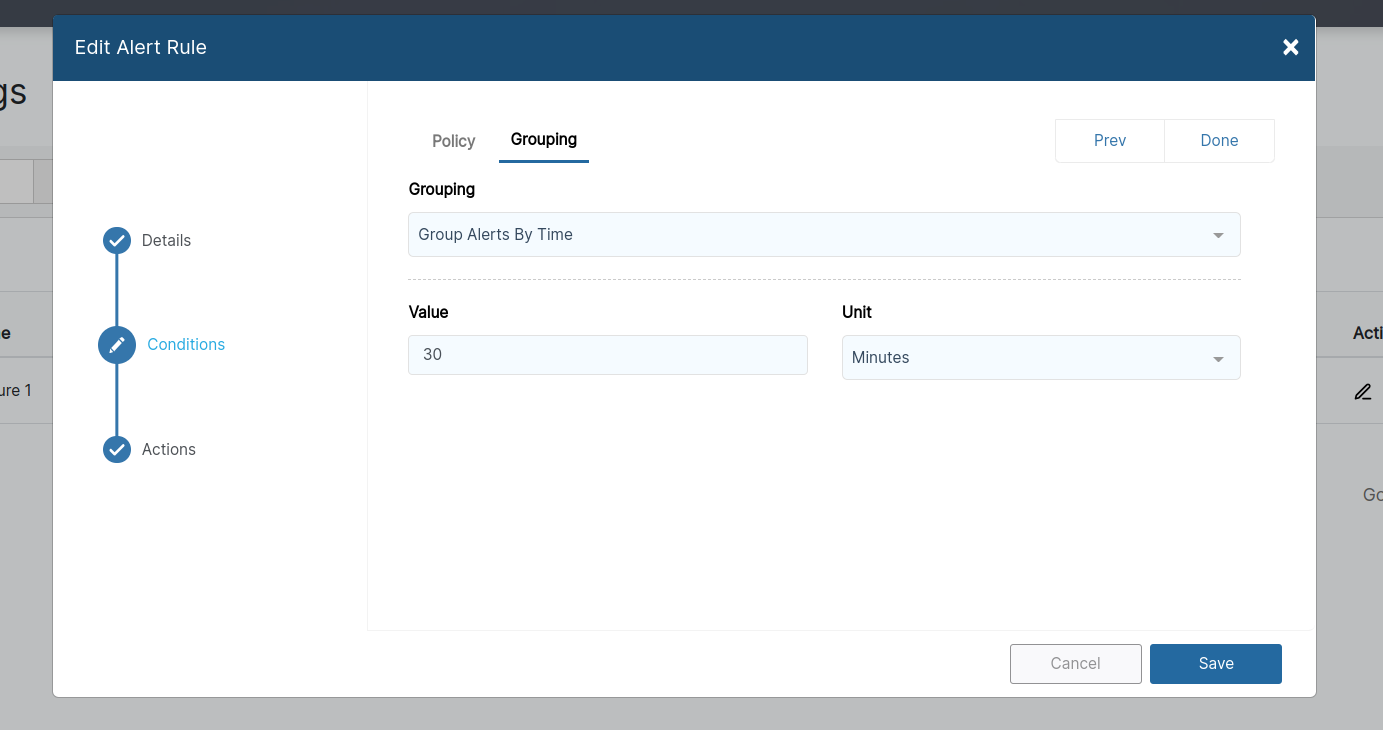Cancel the alert rule edits
Viewport: 1383px width, 730px height.
coord(1075,663)
